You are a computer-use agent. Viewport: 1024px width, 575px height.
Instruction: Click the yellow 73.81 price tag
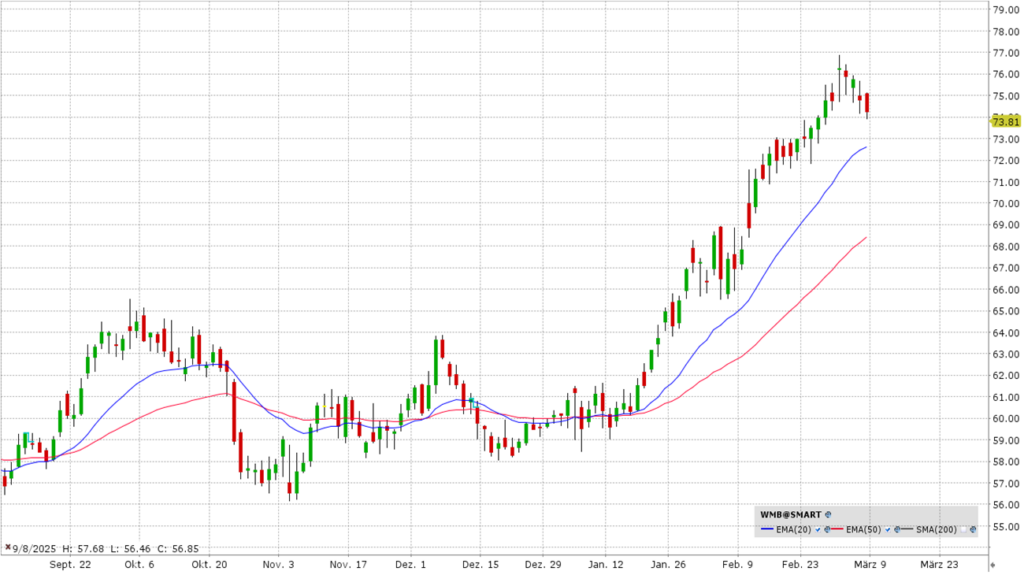(x=1004, y=121)
